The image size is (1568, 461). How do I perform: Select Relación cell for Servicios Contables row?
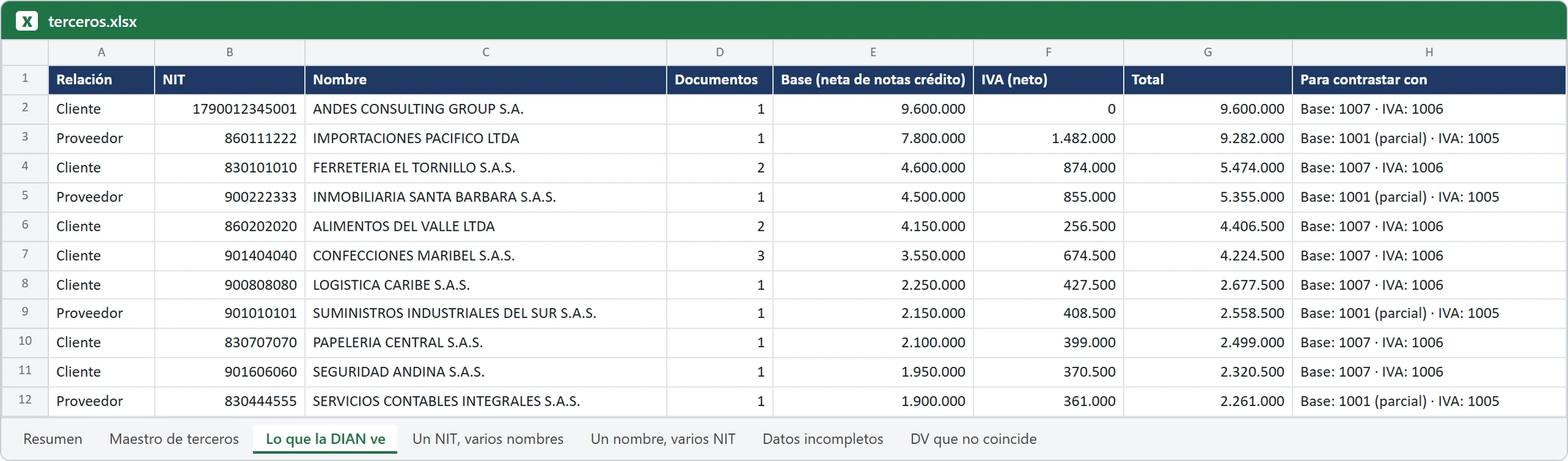click(x=101, y=401)
